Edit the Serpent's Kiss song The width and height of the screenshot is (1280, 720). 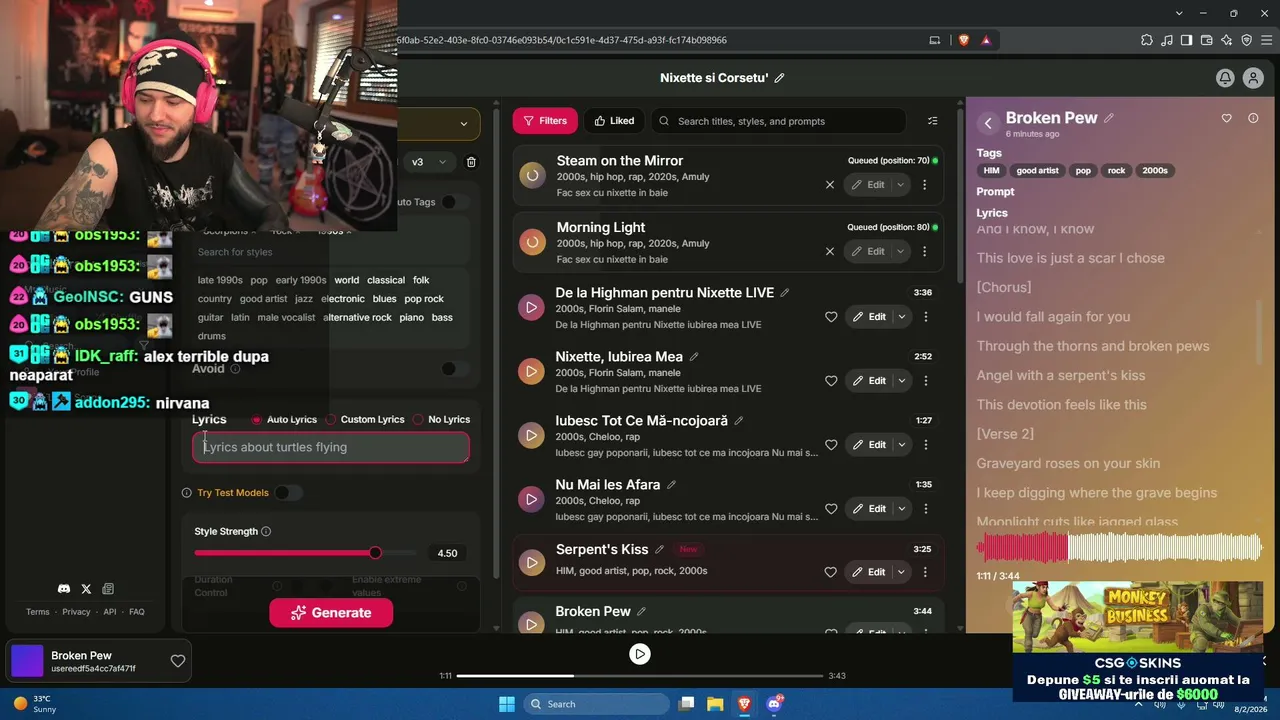(869, 572)
